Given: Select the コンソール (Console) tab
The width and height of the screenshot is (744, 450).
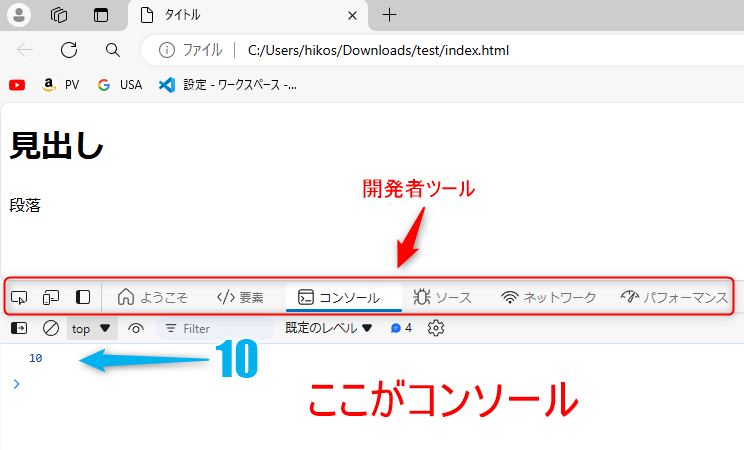Looking at the screenshot, I should pos(339,297).
